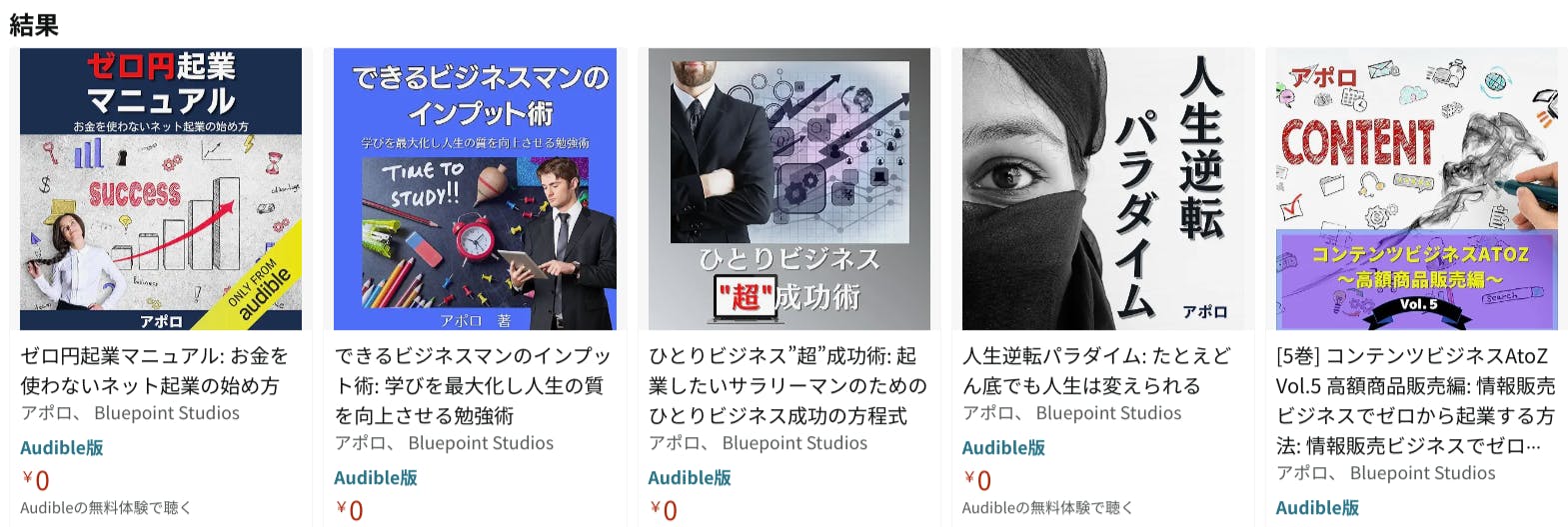
Task: Select Audible版 under できるビジネスマンのインプット術
Action: pos(376,478)
